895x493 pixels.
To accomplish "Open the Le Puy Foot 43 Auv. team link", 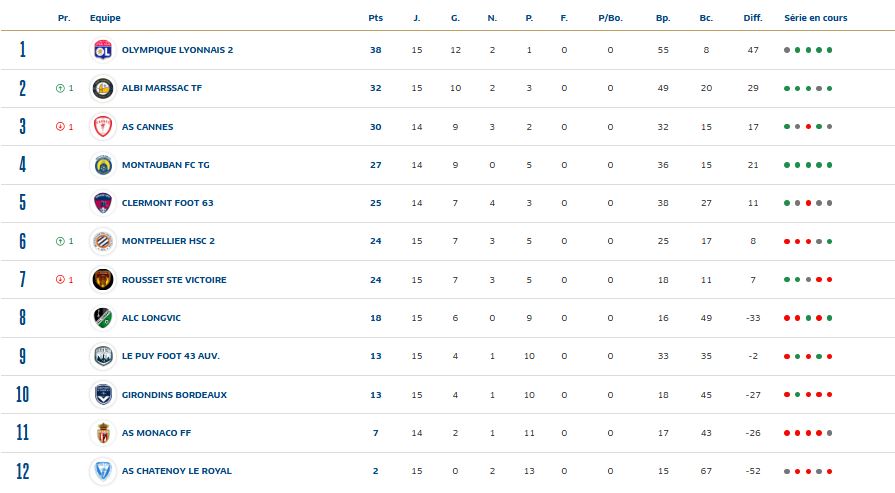I will [x=170, y=356].
